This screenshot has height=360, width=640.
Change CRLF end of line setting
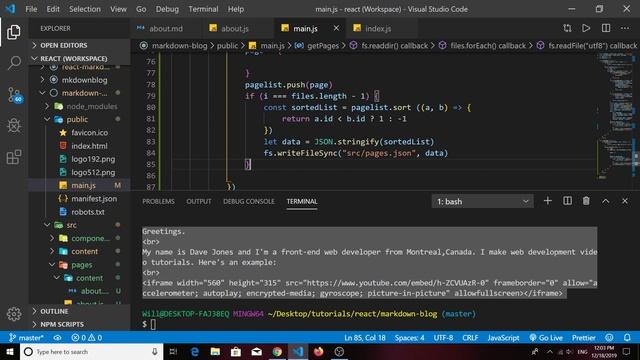coord(470,338)
